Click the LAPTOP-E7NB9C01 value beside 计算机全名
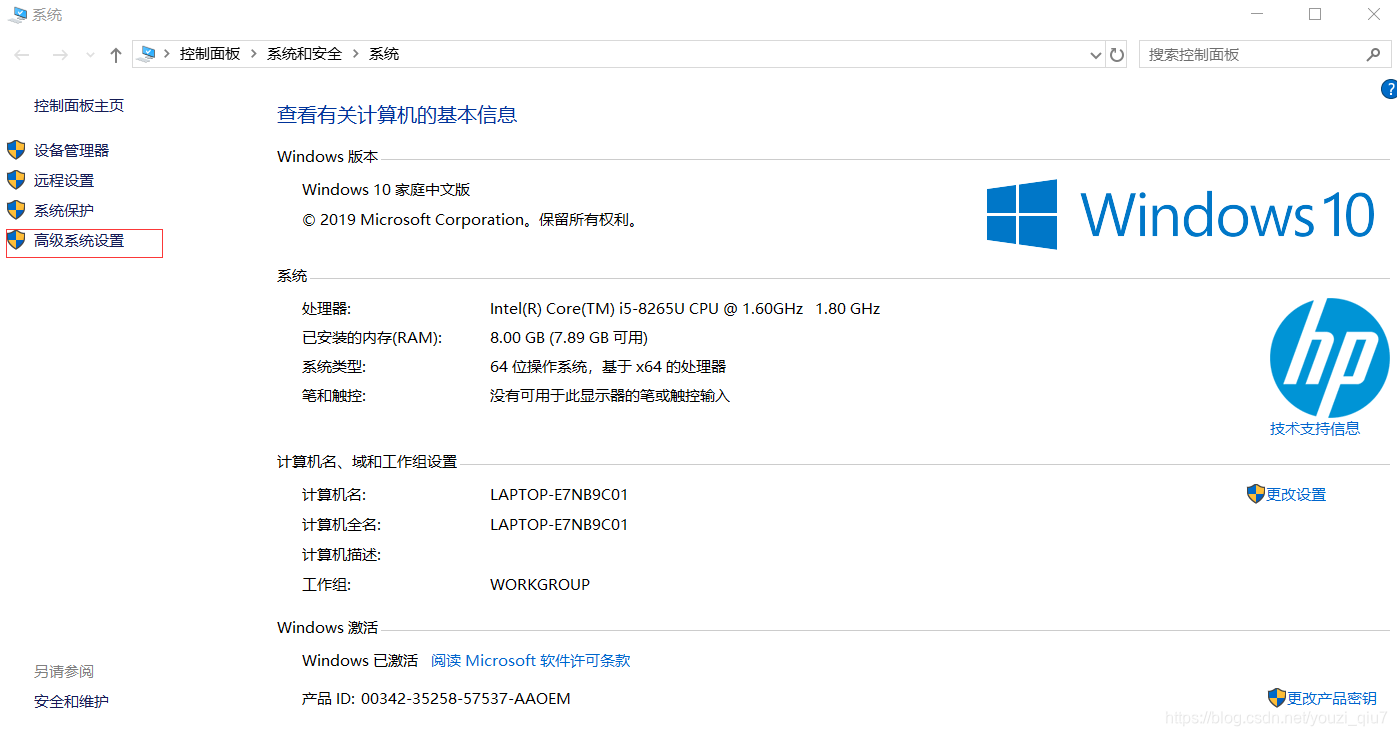This screenshot has height=736, width=1397. tap(559, 524)
